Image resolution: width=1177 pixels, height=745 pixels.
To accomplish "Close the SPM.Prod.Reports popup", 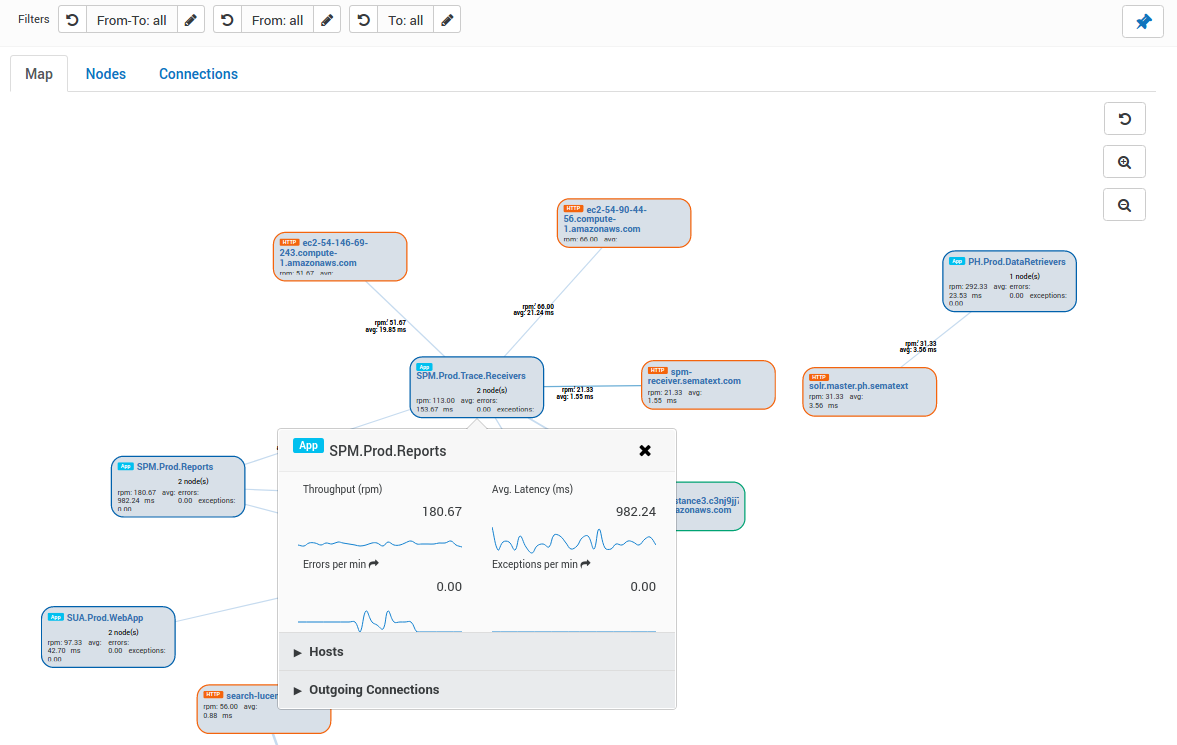I will [645, 451].
